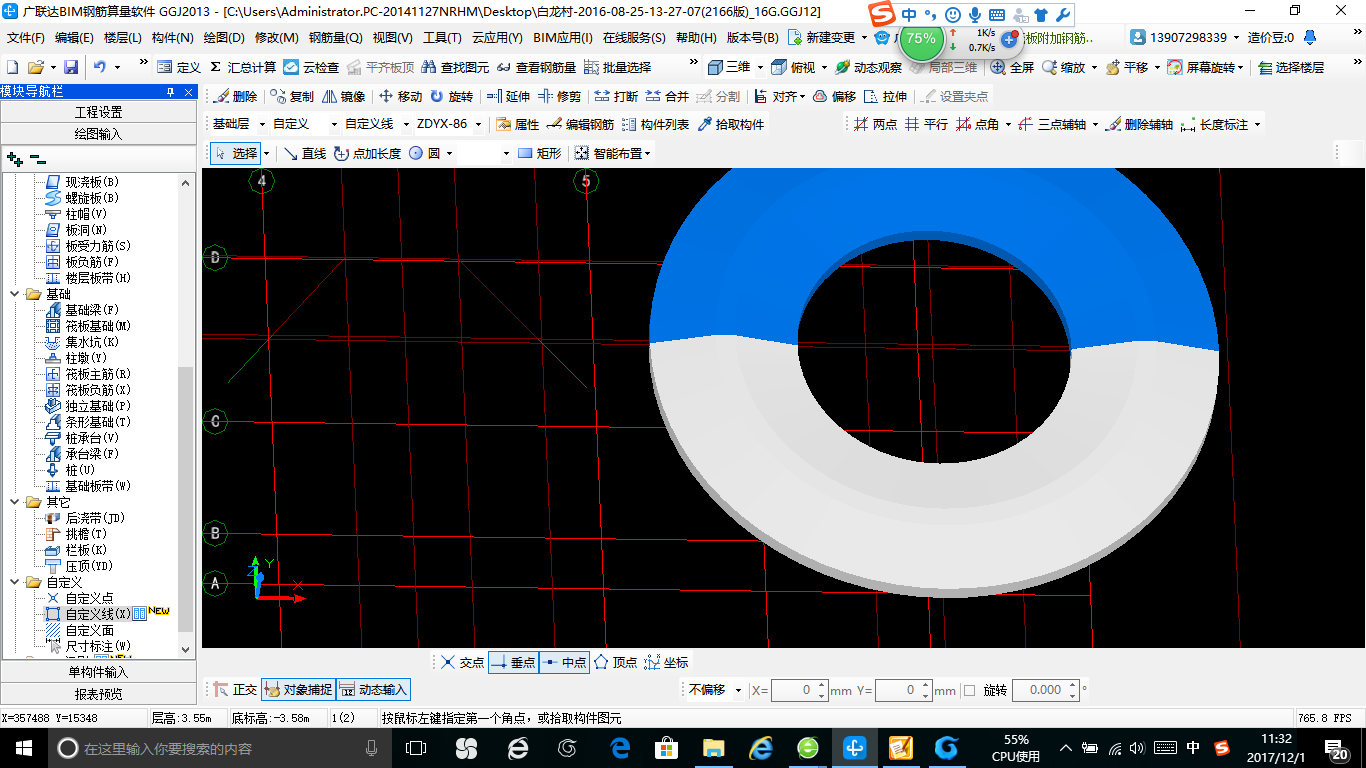Click the rotation angle input field
This screenshot has height=768, width=1366.
pyautogui.click(x=1045, y=690)
